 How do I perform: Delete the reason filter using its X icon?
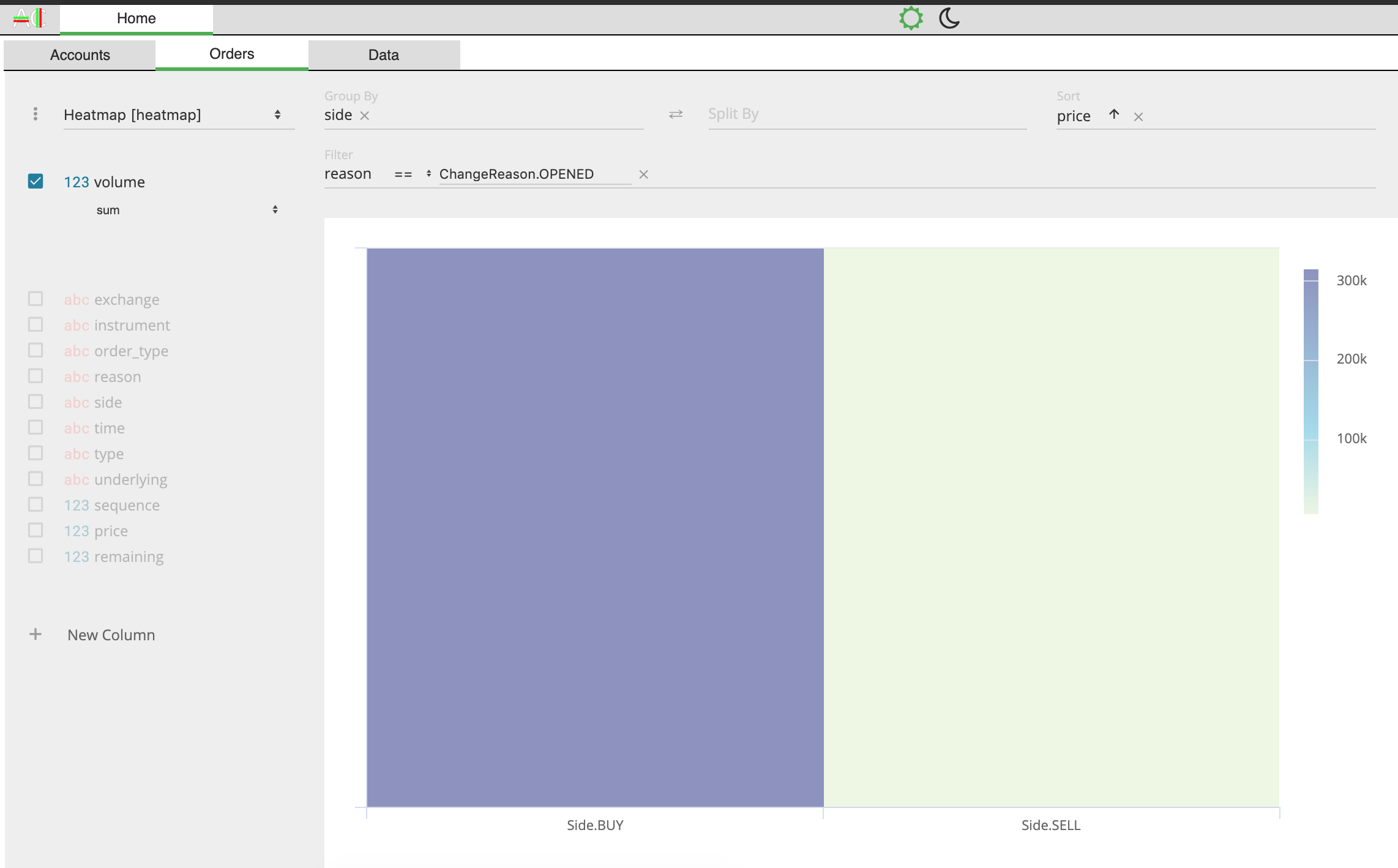point(644,174)
